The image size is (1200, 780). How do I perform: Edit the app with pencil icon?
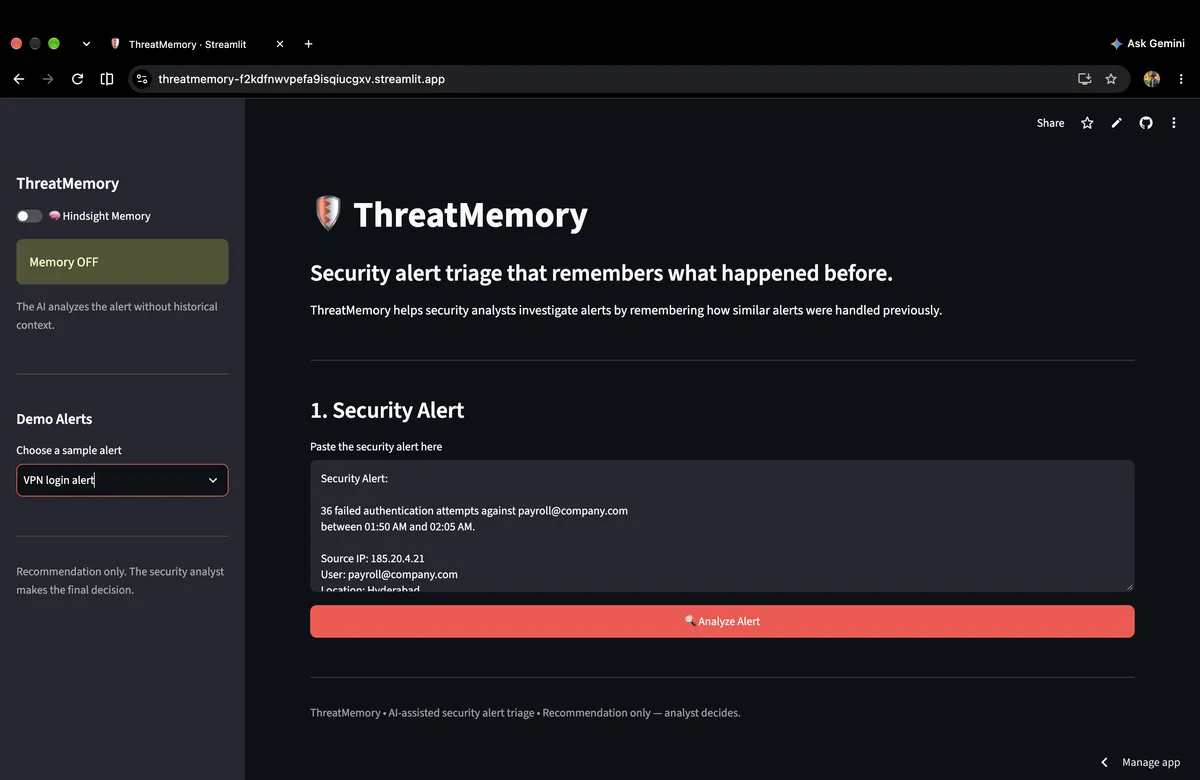tap(1116, 123)
